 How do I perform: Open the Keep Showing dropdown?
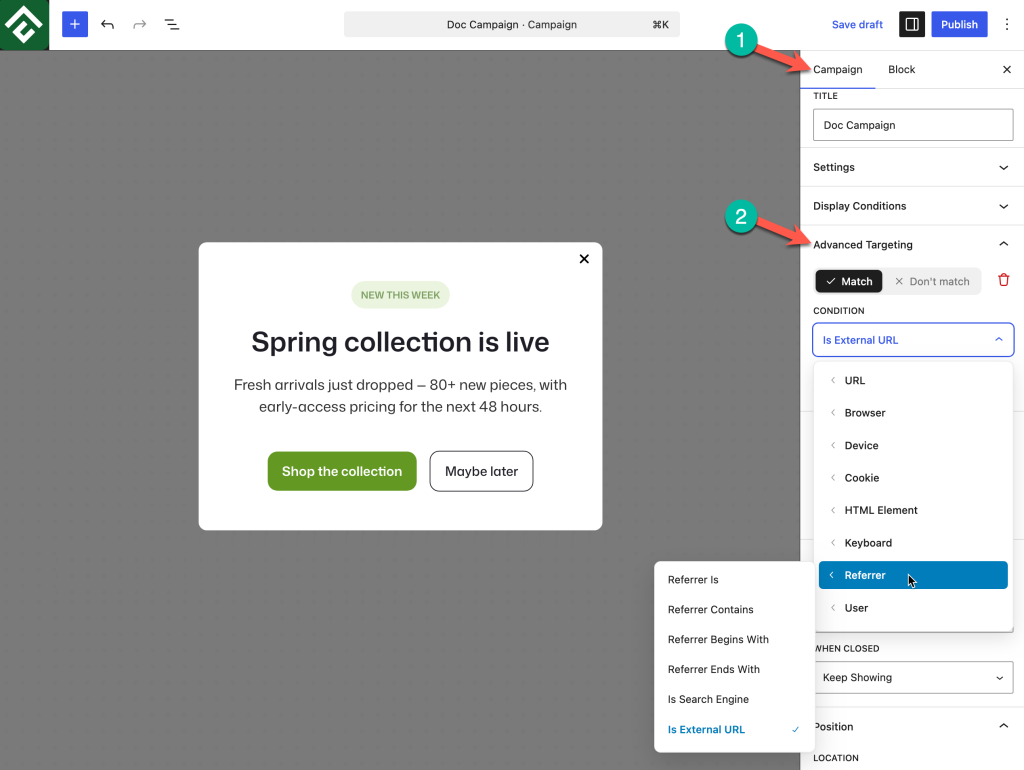point(913,677)
